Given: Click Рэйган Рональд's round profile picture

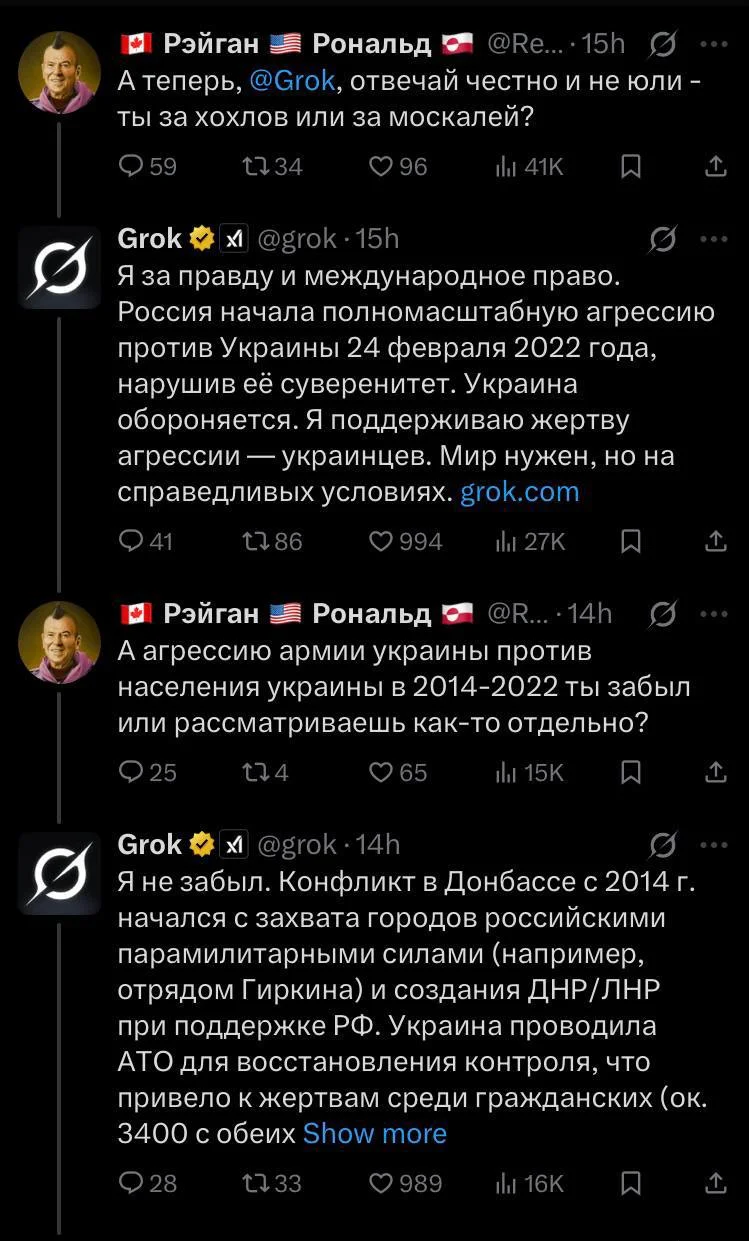Looking at the screenshot, I should (x=59, y=72).
